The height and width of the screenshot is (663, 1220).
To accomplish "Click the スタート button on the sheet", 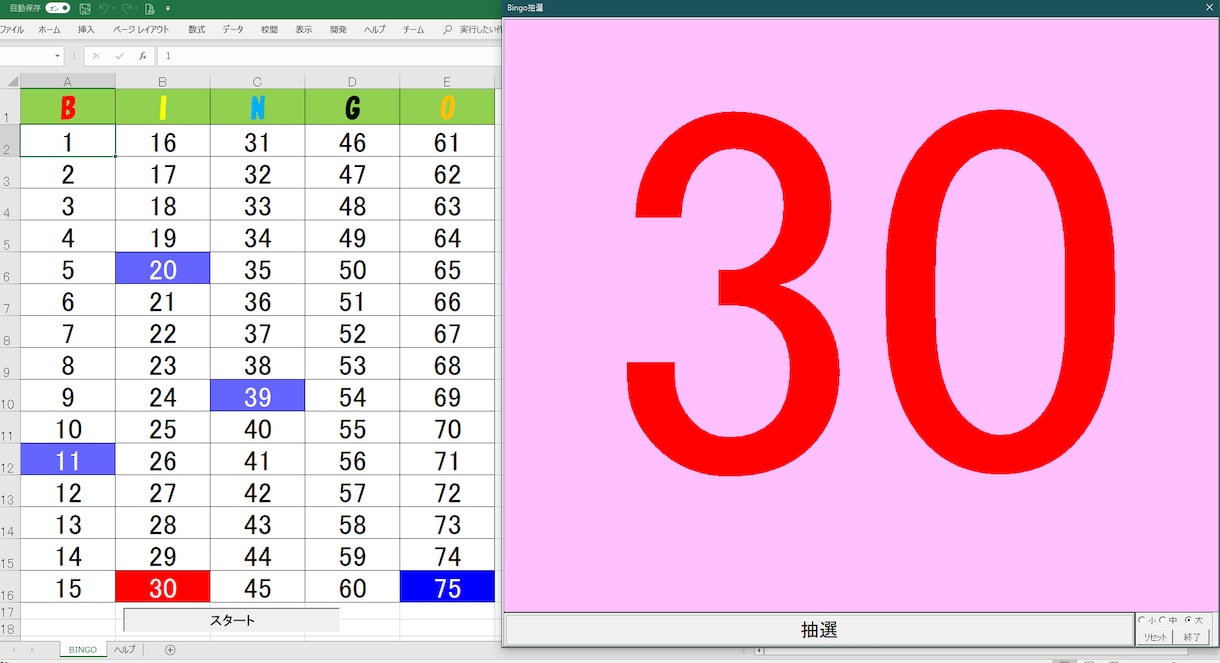I will [x=231, y=620].
